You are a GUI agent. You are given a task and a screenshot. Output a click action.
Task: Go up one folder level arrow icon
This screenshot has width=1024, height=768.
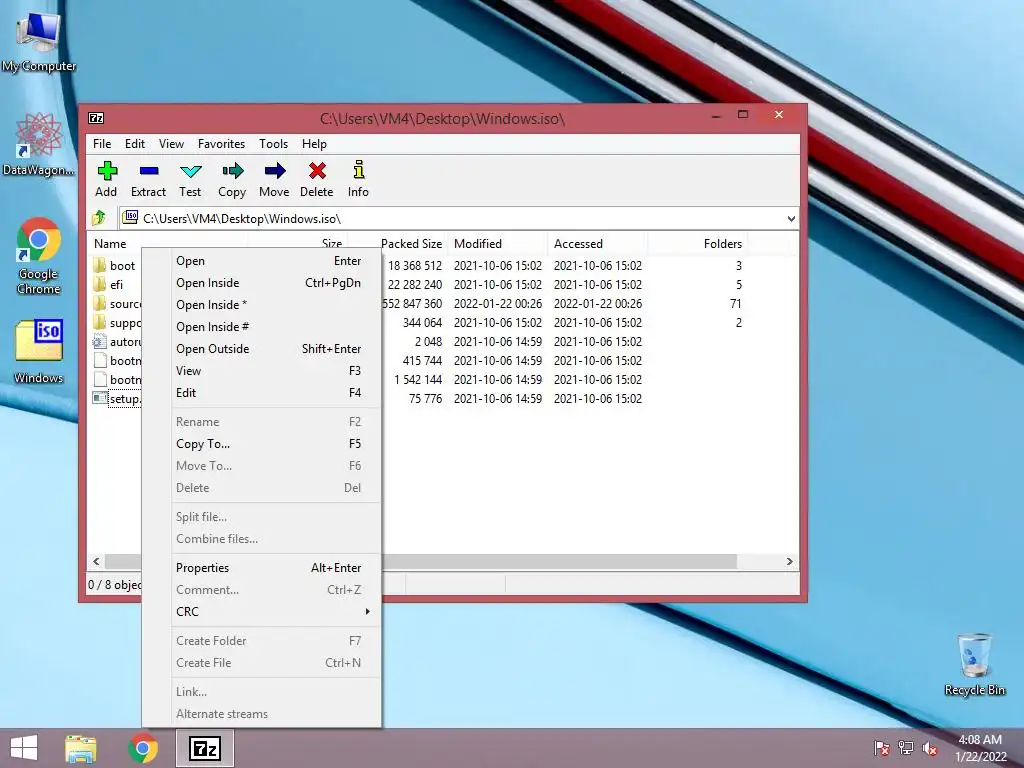(99, 217)
